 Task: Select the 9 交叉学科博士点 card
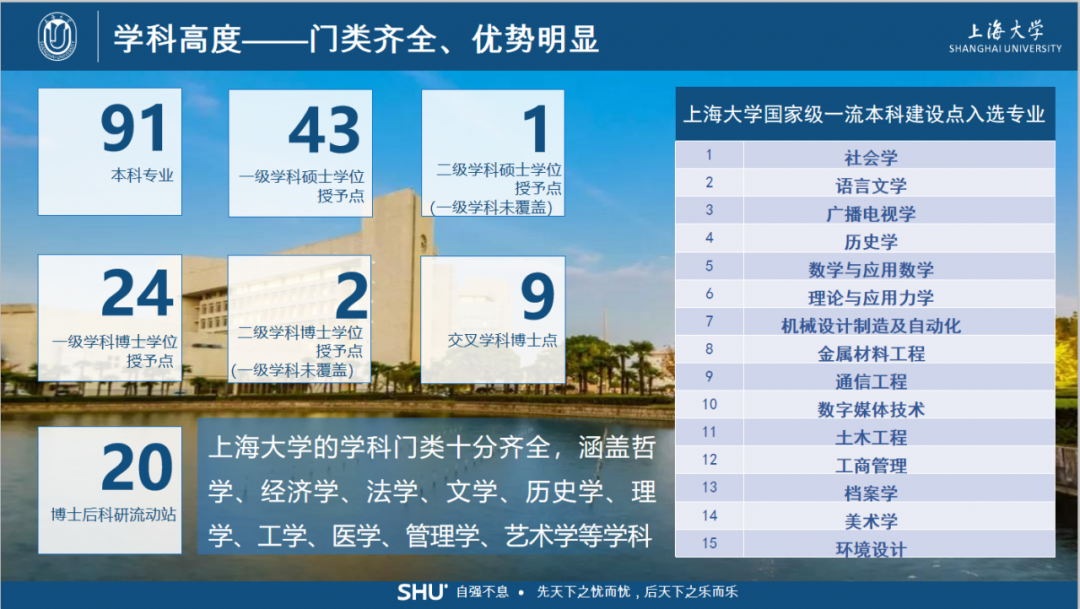click(492, 318)
